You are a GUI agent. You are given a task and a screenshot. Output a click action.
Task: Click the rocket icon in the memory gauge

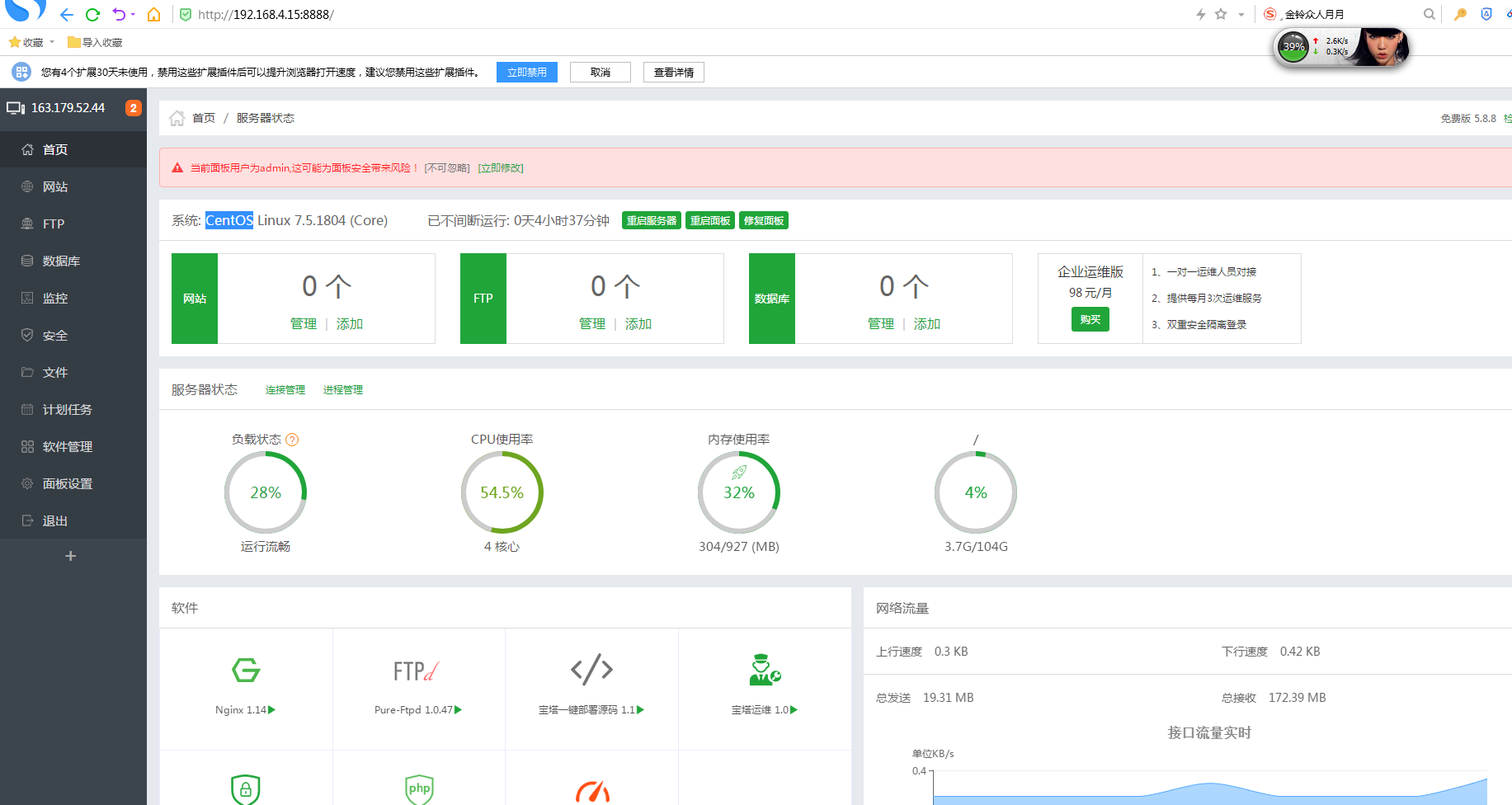pyautogui.click(x=739, y=472)
